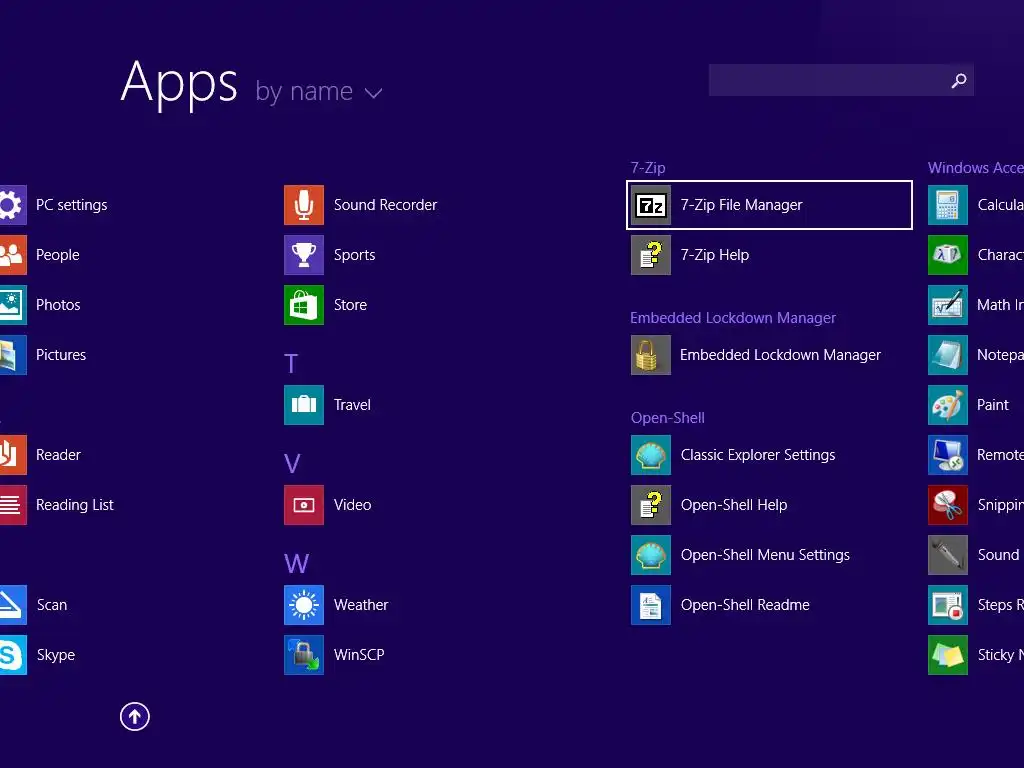The height and width of the screenshot is (768, 1024).
Task: Open the Character Map icon
Action: coord(948,255)
